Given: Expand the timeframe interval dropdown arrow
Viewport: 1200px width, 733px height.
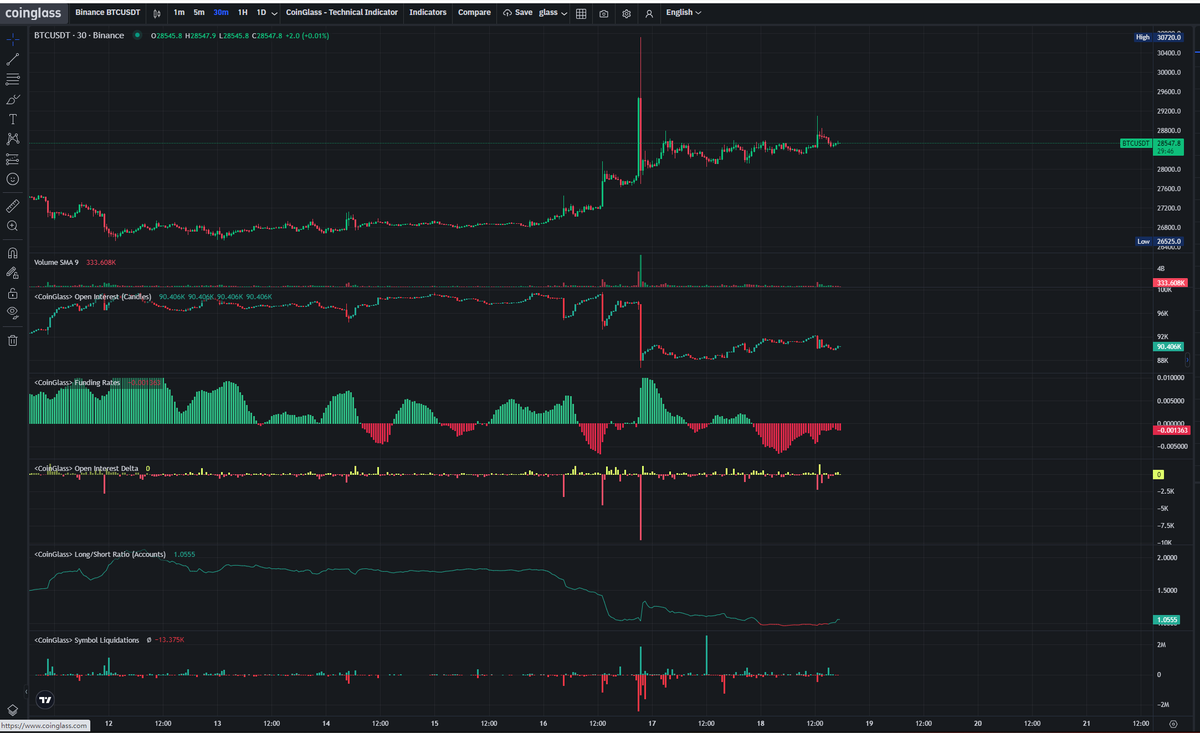Looking at the screenshot, I should (275, 13).
